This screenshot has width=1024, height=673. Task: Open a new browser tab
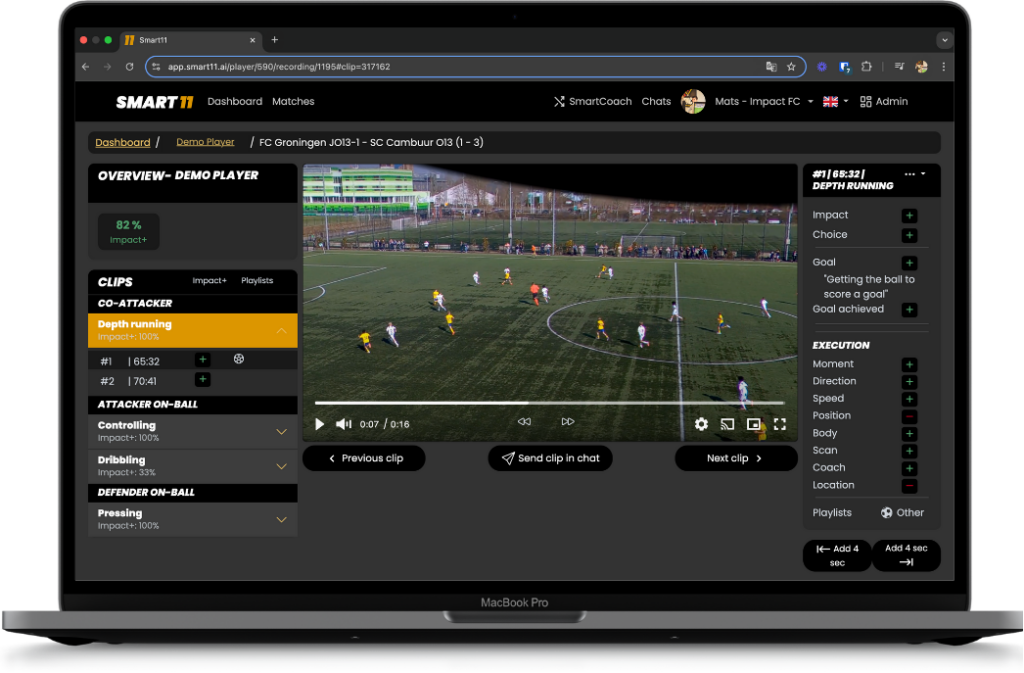coord(274,40)
